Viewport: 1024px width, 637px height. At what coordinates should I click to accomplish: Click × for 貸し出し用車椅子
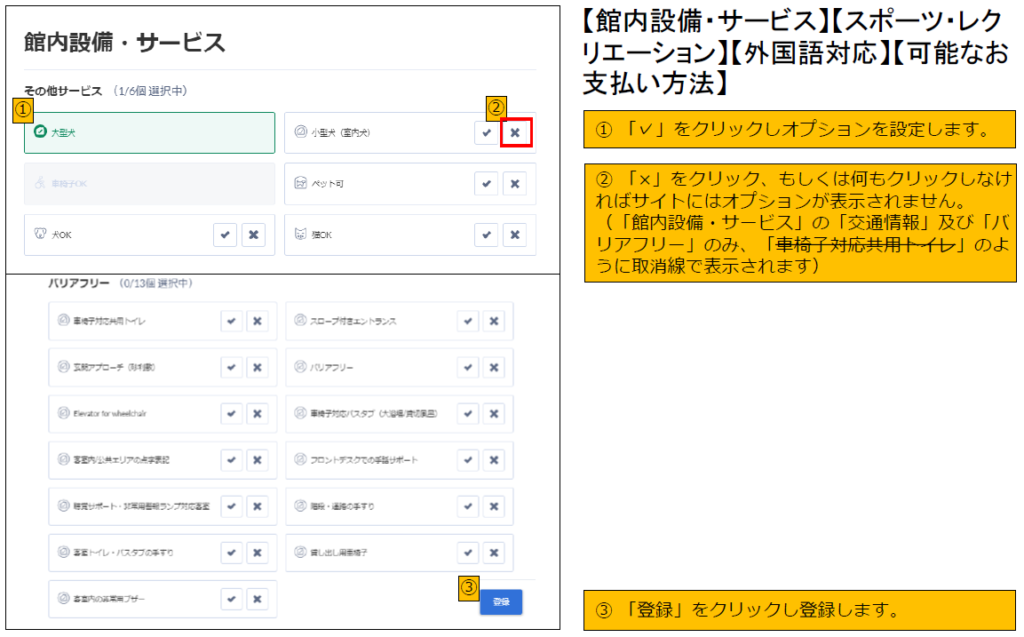click(x=494, y=552)
